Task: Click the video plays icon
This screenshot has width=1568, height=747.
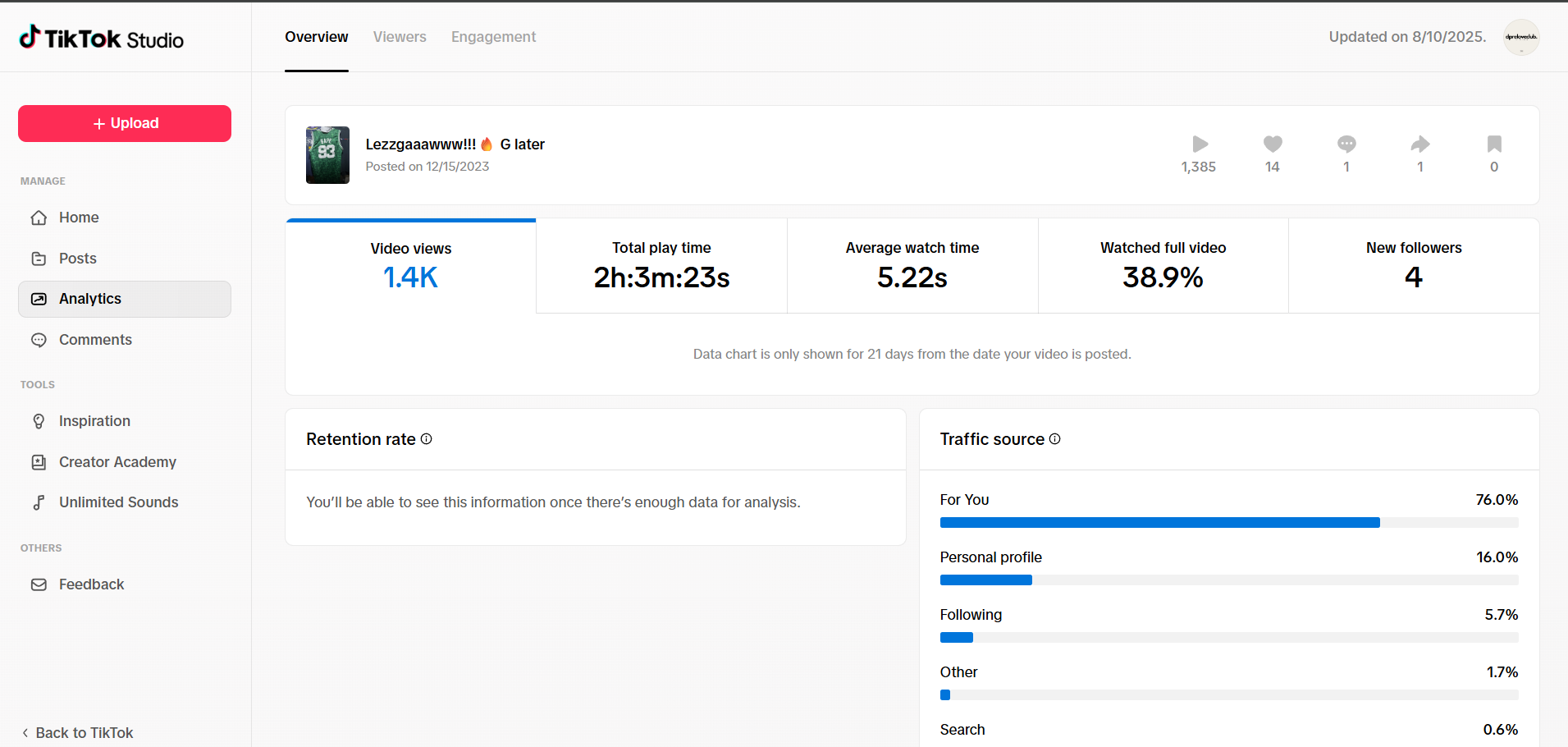Action: [1200, 144]
